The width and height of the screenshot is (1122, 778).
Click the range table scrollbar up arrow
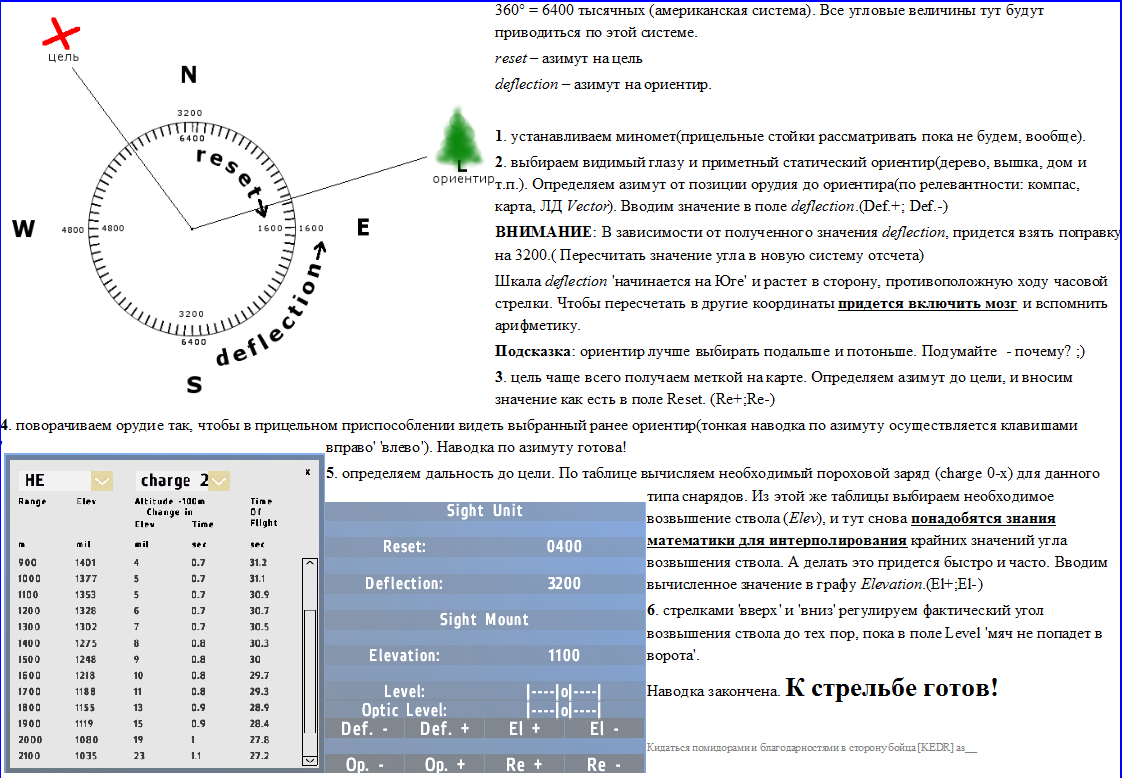[x=310, y=563]
